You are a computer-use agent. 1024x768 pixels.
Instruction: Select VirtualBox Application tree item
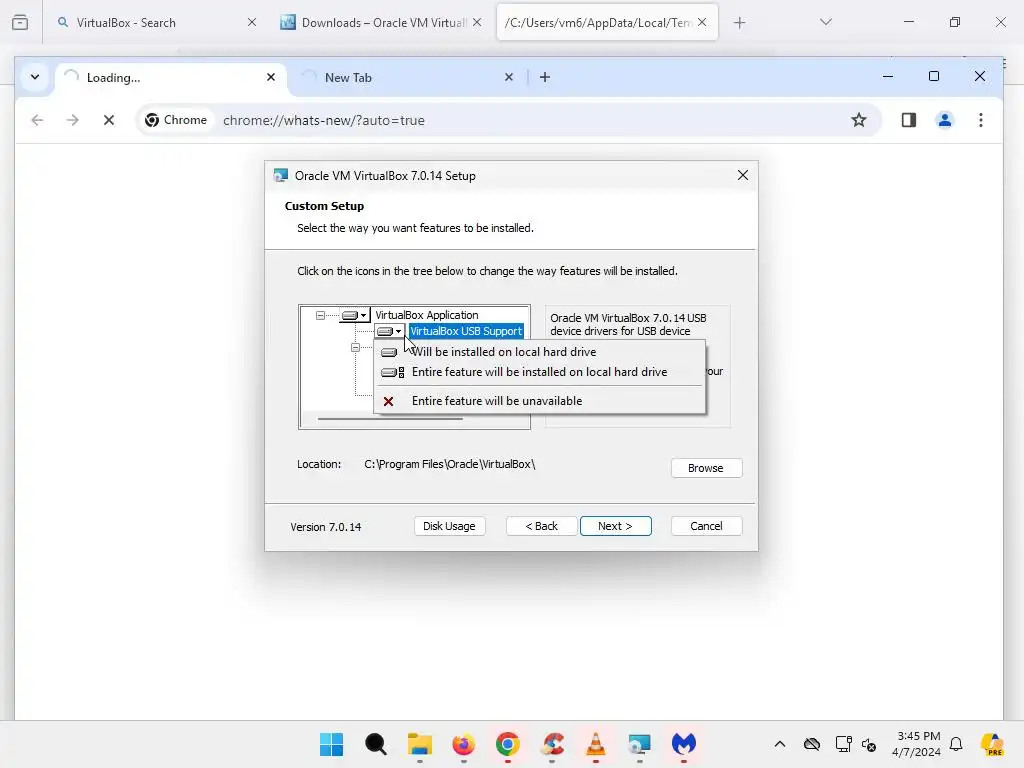[426, 315]
